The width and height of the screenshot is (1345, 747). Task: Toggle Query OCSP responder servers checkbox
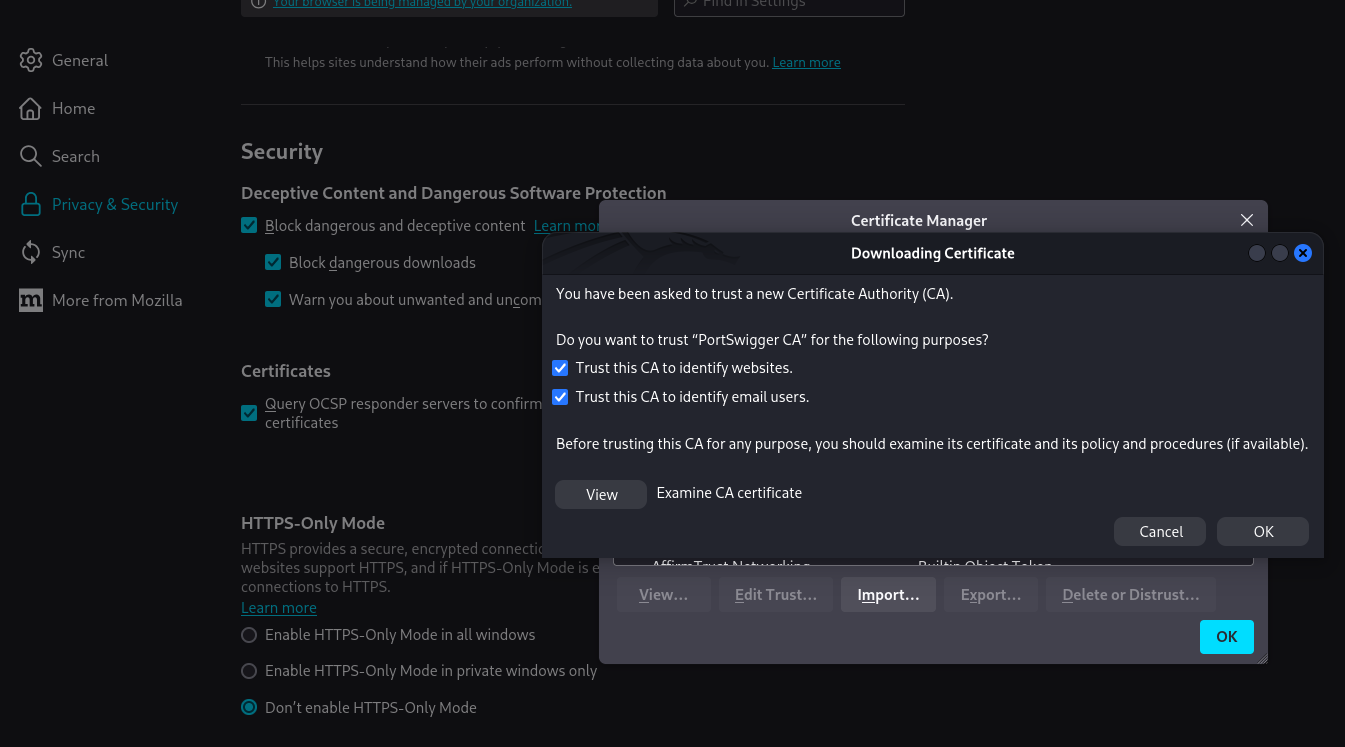tap(249, 413)
